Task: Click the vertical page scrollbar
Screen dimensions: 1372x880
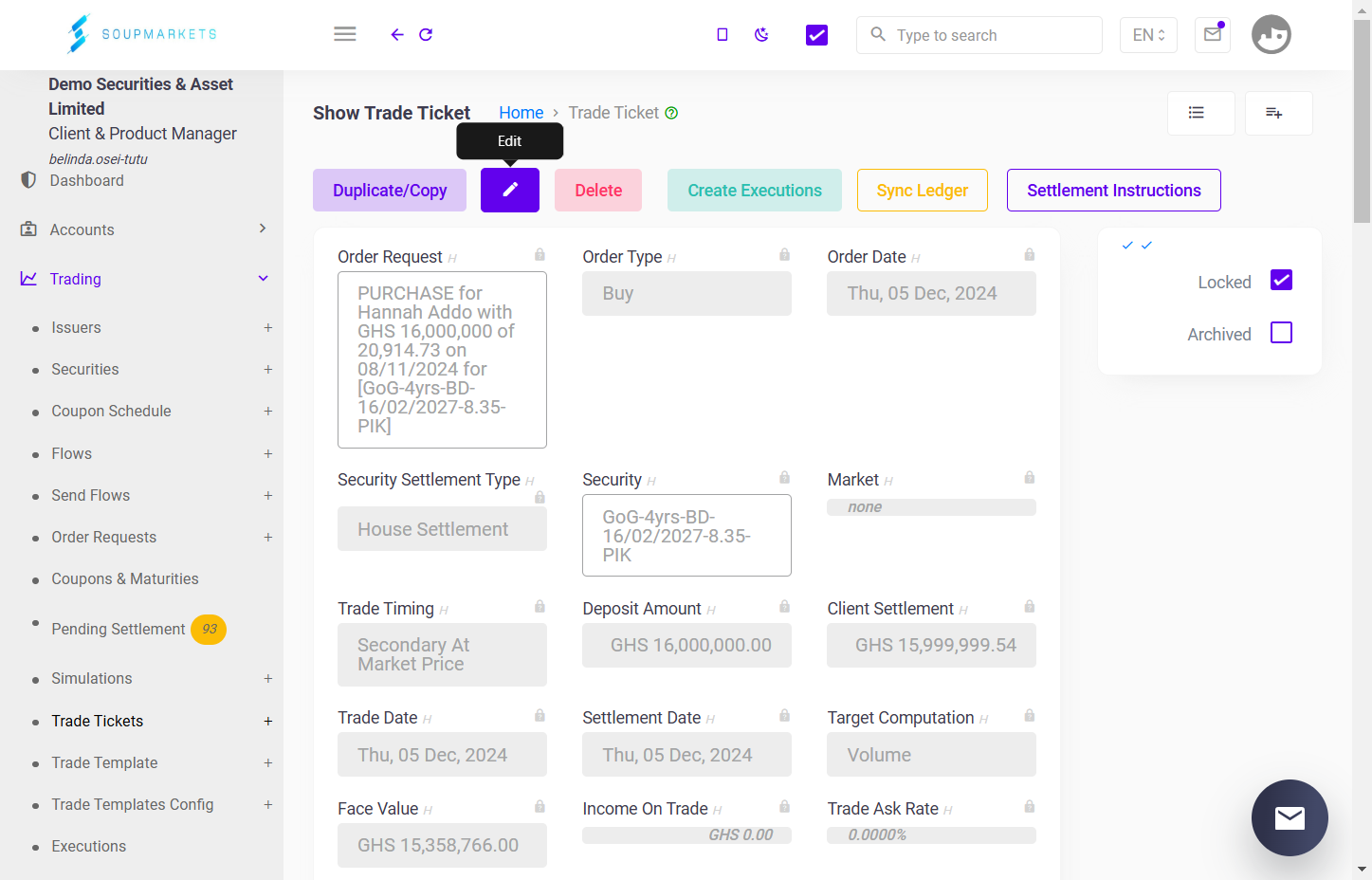Action: pyautogui.click(x=1363, y=120)
